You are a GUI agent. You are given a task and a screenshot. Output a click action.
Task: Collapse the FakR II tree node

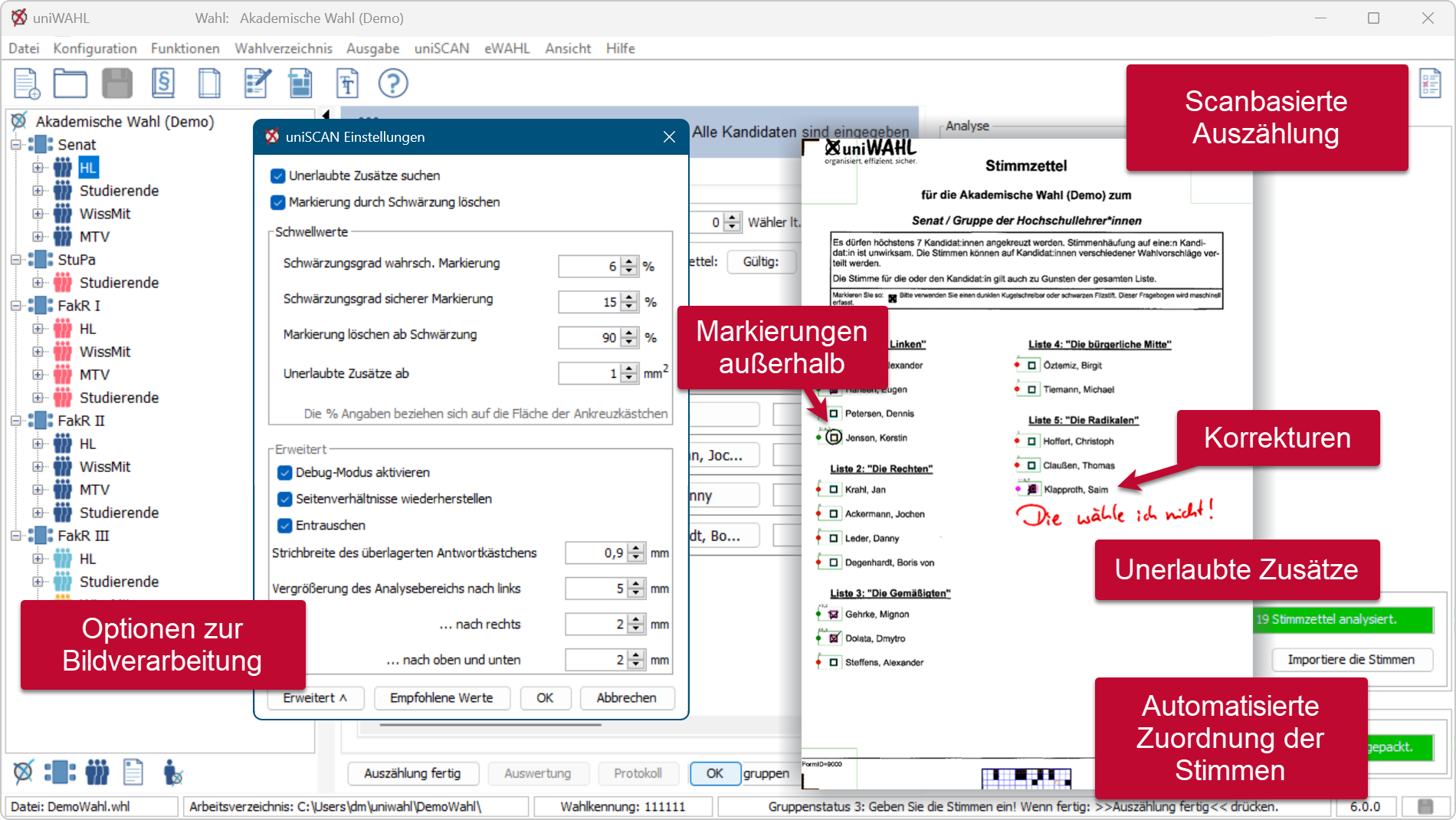(x=15, y=420)
